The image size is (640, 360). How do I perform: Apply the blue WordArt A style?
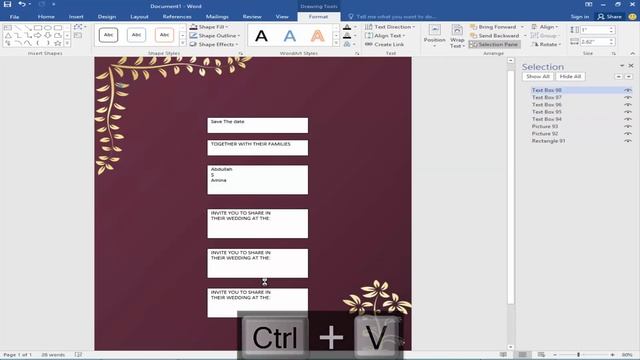tap(289, 36)
